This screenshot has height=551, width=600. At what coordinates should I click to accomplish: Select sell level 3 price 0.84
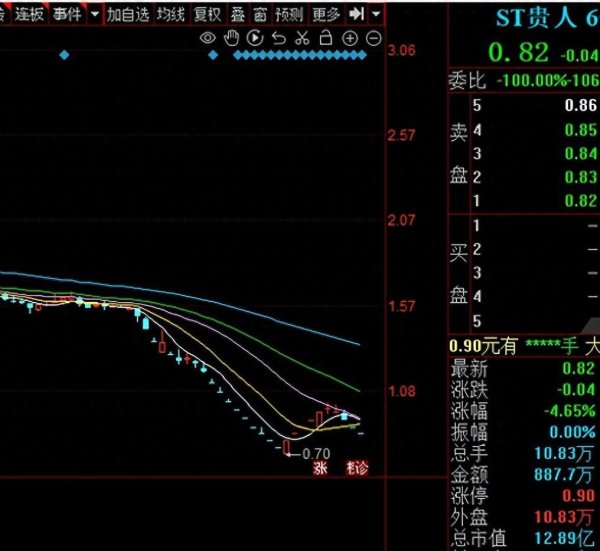click(x=580, y=154)
